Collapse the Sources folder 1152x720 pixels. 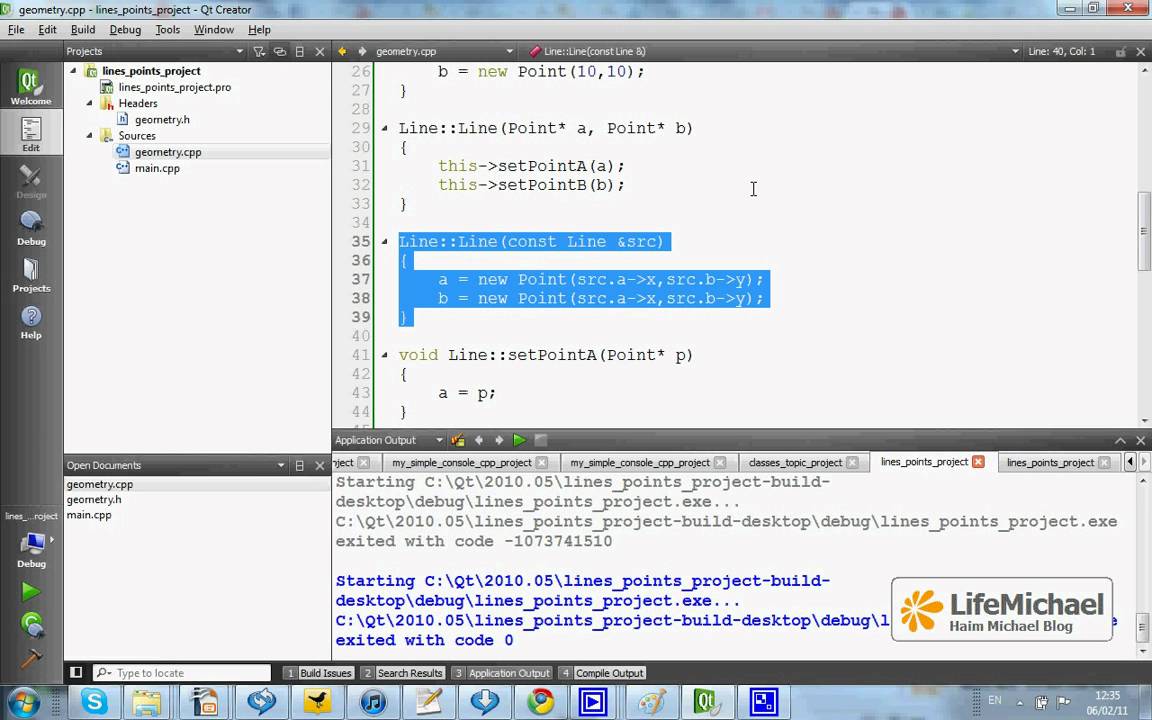(90, 135)
